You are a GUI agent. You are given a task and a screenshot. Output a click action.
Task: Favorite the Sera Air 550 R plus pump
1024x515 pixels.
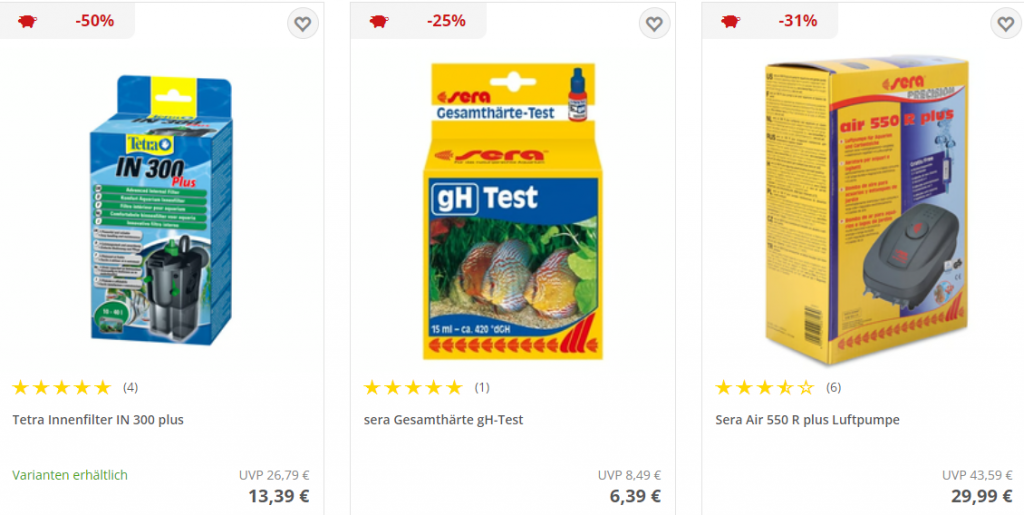(1005, 24)
